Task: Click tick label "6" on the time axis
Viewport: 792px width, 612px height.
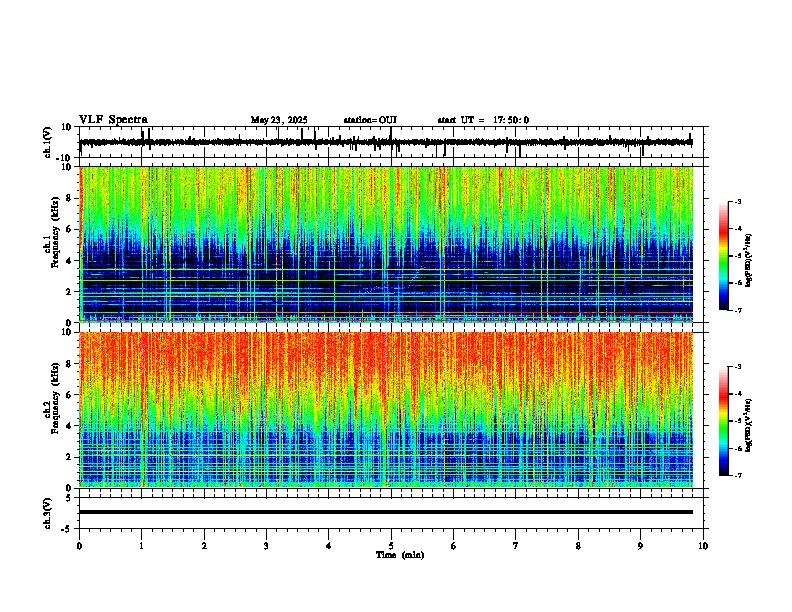Action: tap(453, 546)
